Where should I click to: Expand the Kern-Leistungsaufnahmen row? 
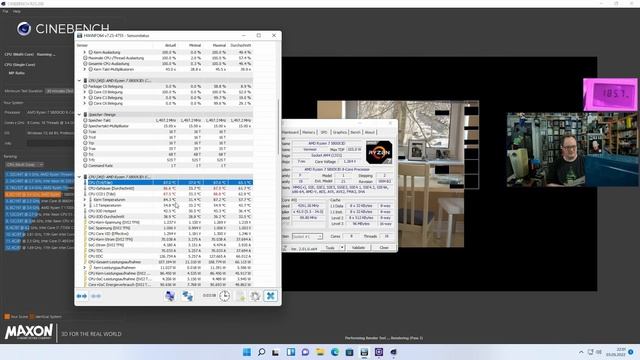coord(84,268)
